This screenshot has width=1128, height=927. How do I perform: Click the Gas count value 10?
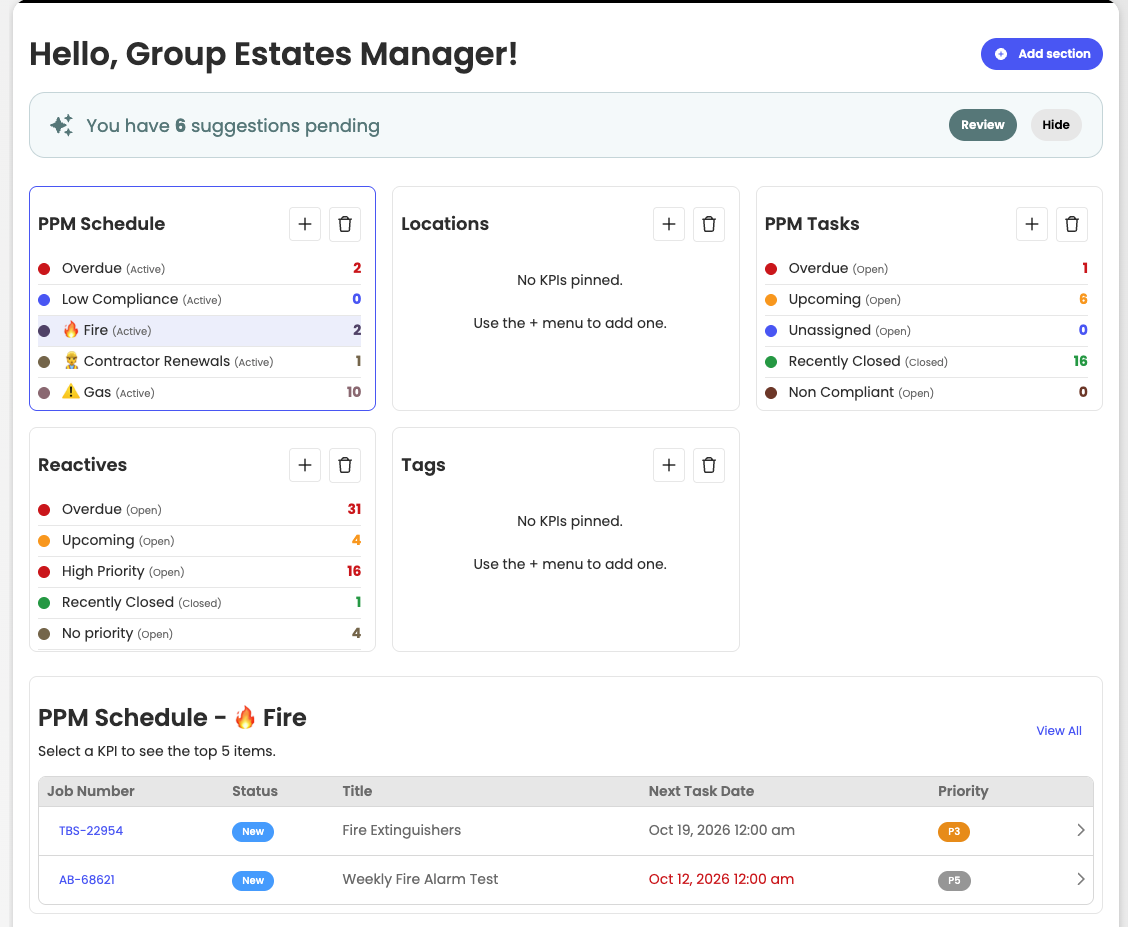point(353,392)
